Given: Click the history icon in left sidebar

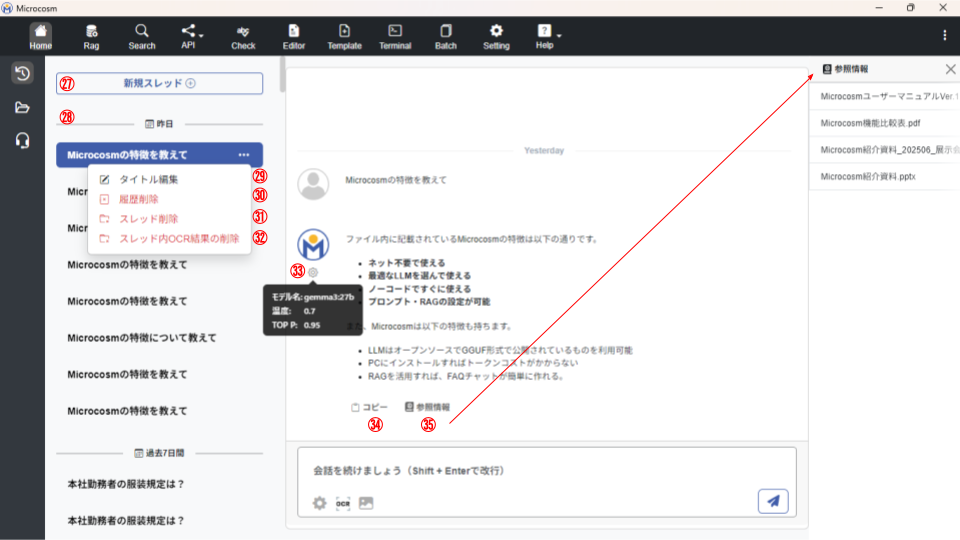Looking at the screenshot, I should click(x=22, y=73).
